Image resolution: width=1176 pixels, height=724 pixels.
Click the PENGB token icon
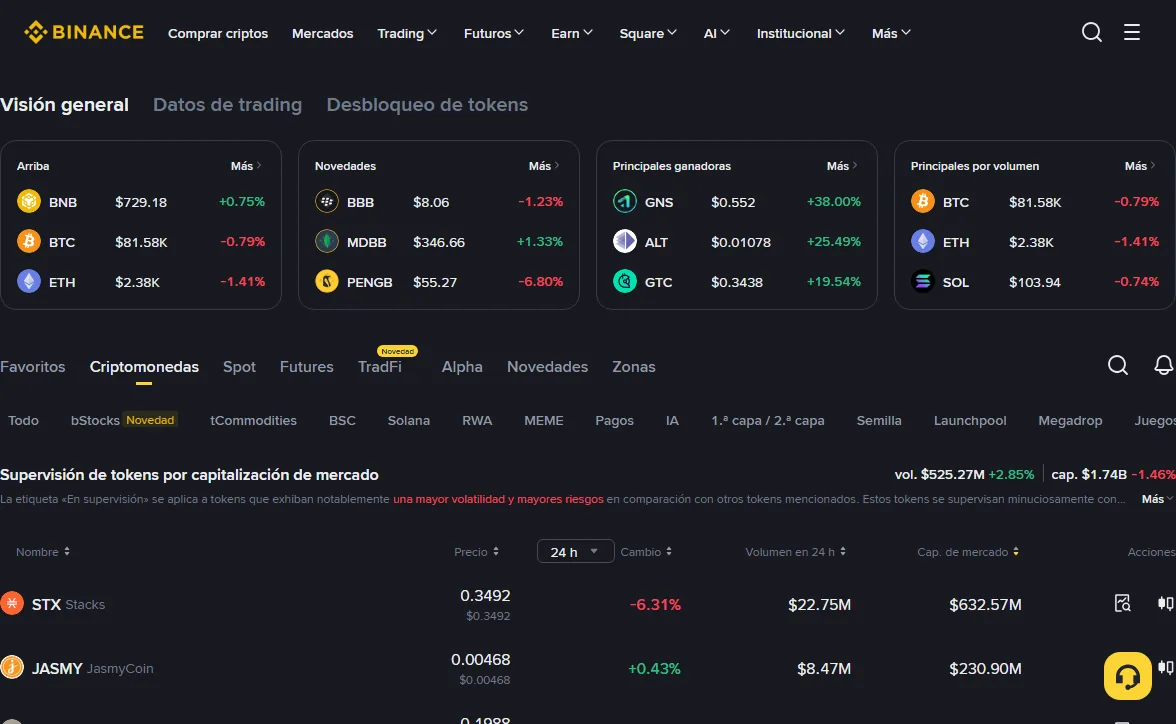[326, 281]
